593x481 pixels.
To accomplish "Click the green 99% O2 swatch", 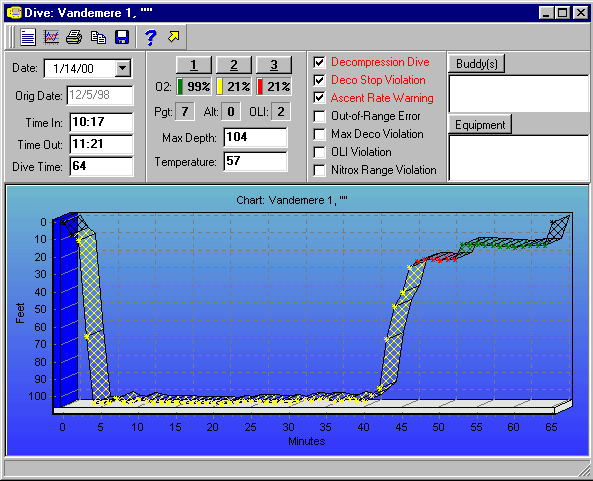I will [x=180, y=86].
